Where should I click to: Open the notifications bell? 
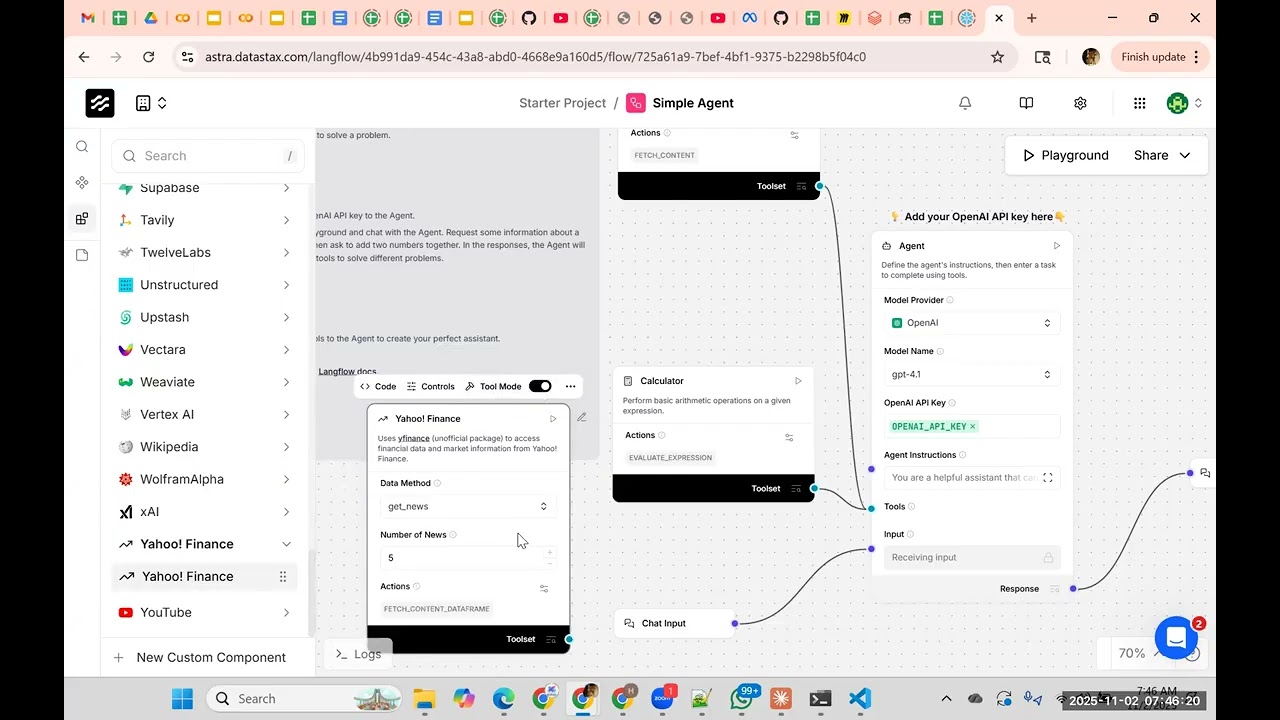(965, 103)
